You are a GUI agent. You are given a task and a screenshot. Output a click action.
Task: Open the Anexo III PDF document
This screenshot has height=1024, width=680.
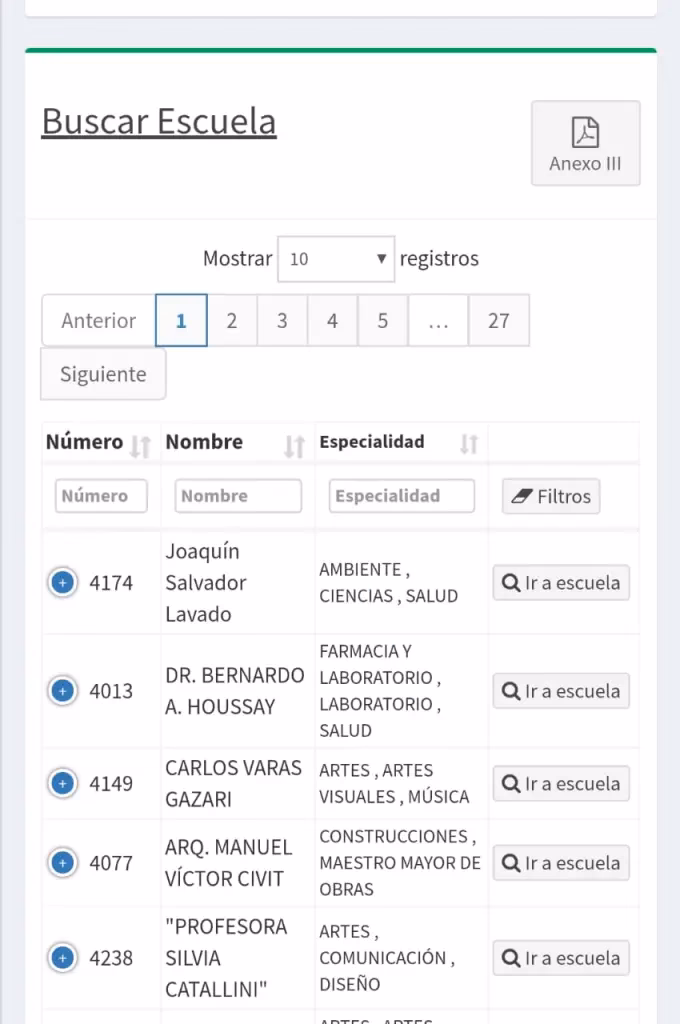click(585, 143)
